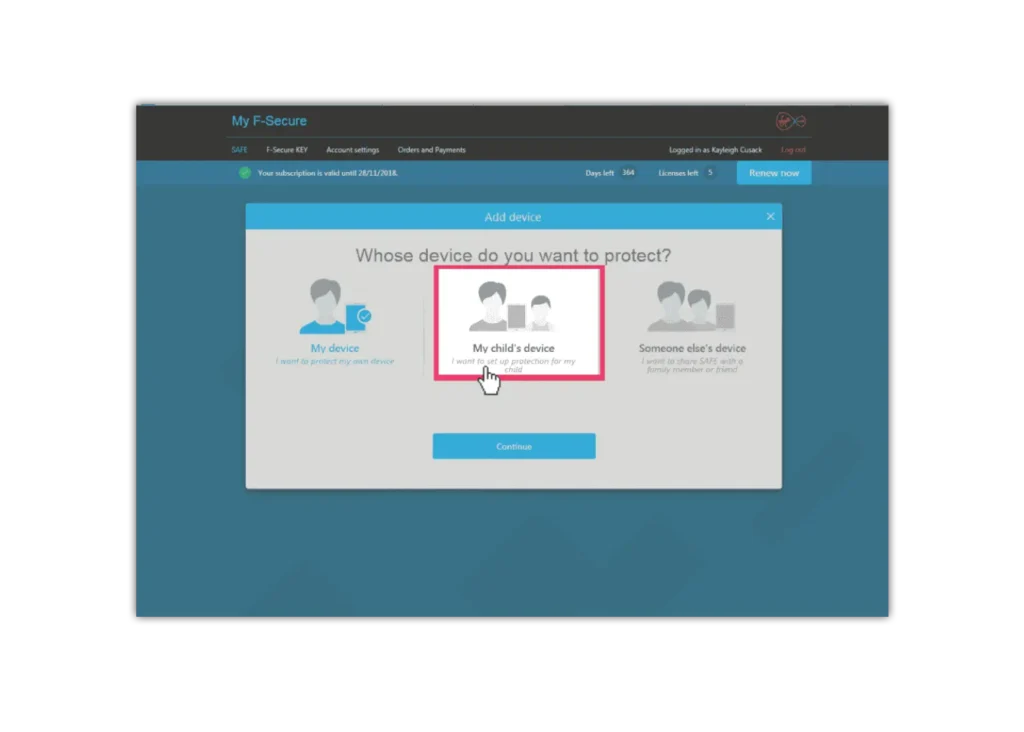Close the Add device dialog
The height and width of the screenshot is (732, 1024).
(x=771, y=216)
